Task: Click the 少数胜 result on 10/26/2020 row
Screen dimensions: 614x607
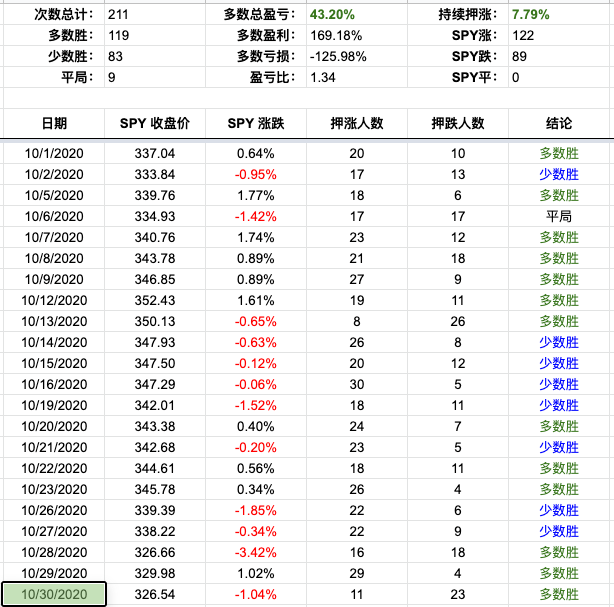Action: (x=559, y=511)
